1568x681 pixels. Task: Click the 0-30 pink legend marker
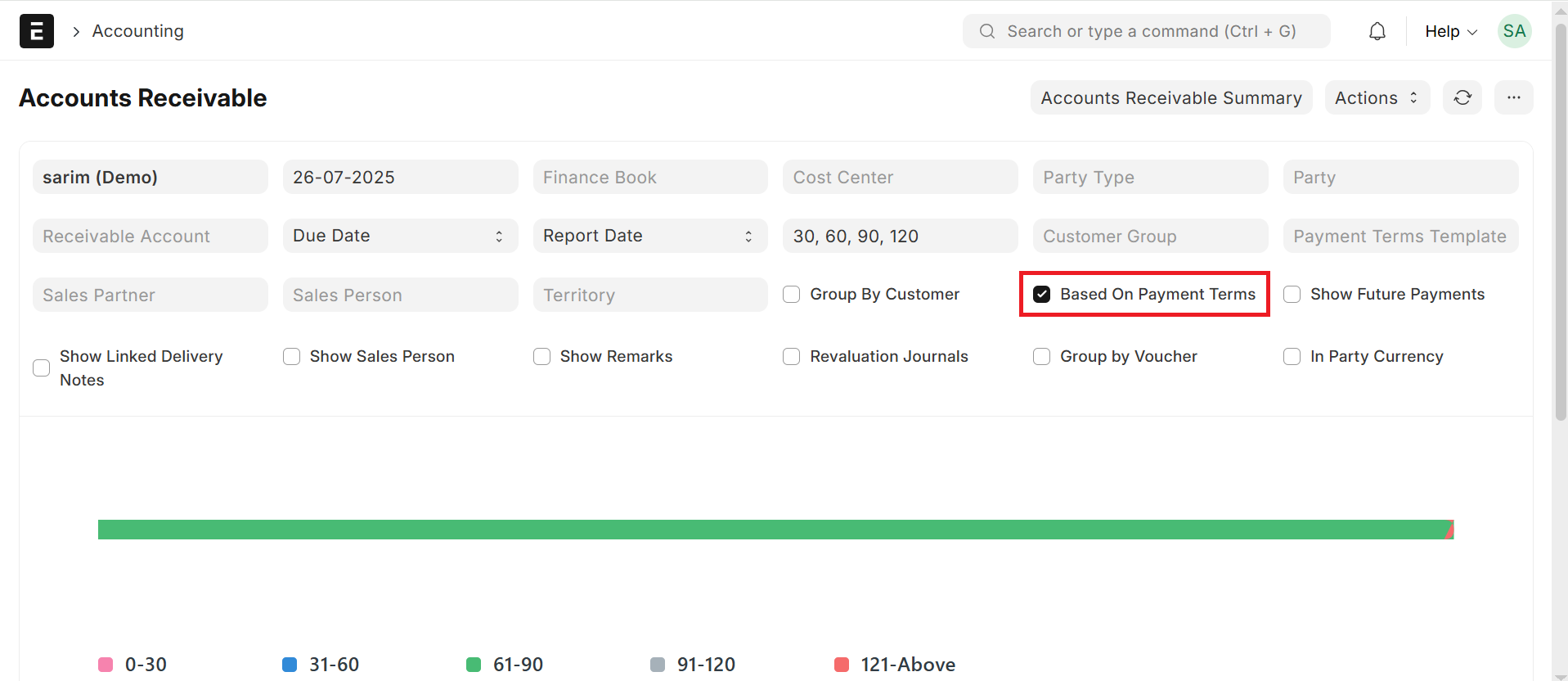click(106, 665)
